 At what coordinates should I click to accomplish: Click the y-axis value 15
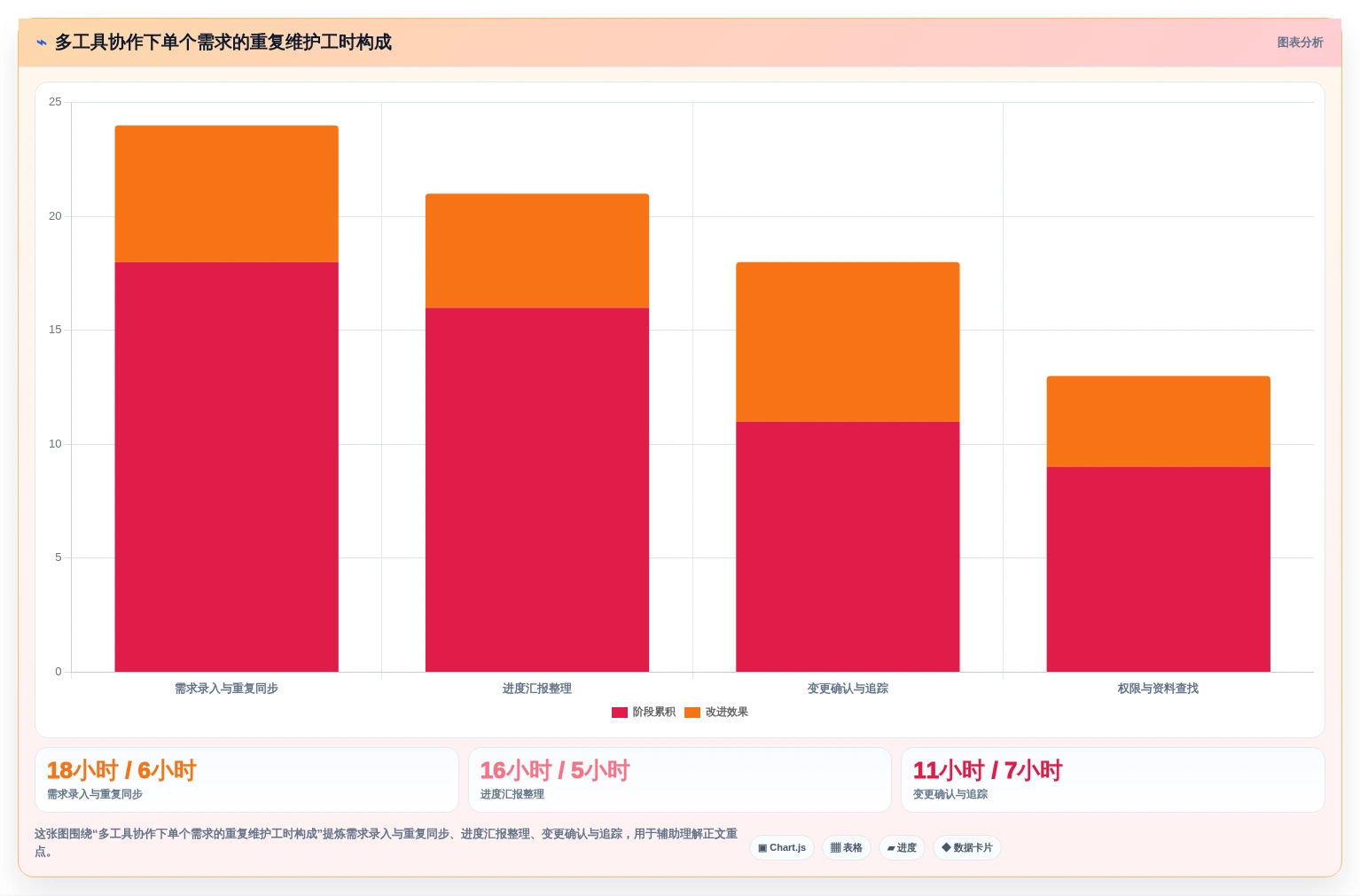(56, 330)
